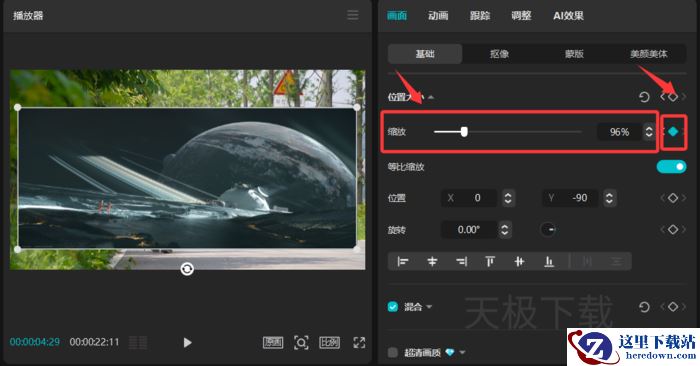This screenshot has height=366, width=700.
Task: Align clip to right edge
Action: coord(461,261)
